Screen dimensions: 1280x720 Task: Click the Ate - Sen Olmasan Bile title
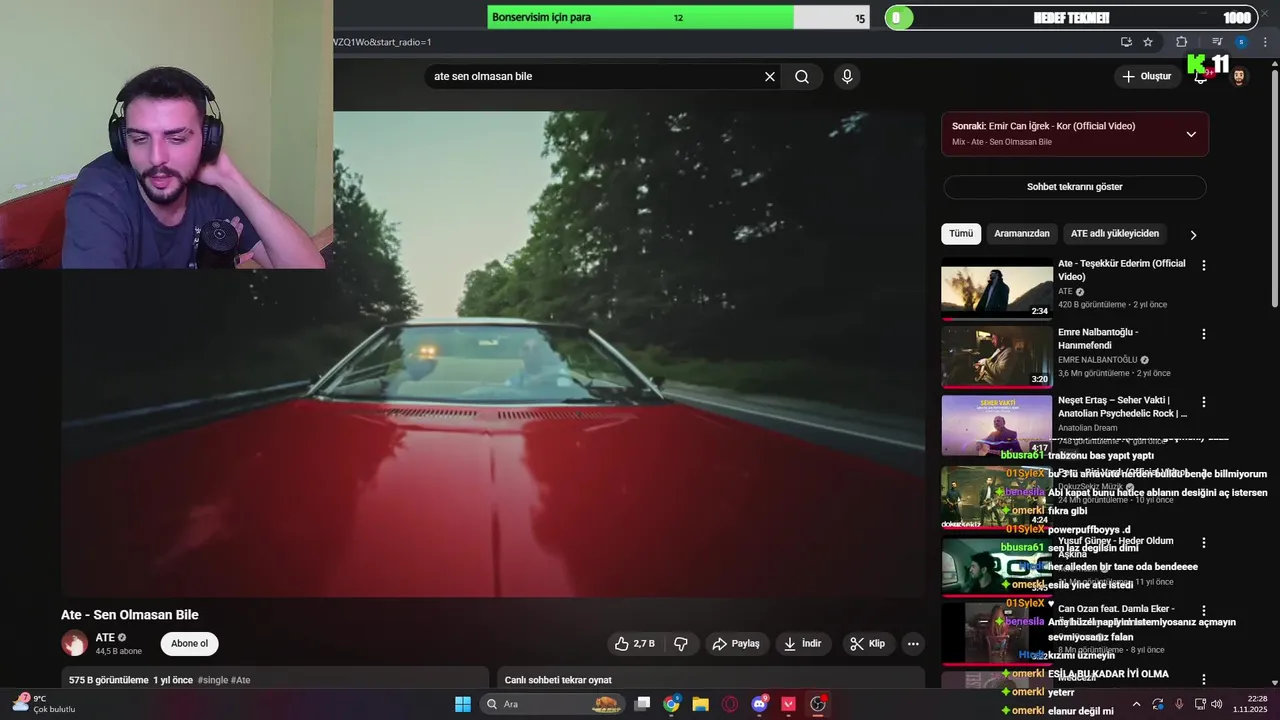(130, 615)
